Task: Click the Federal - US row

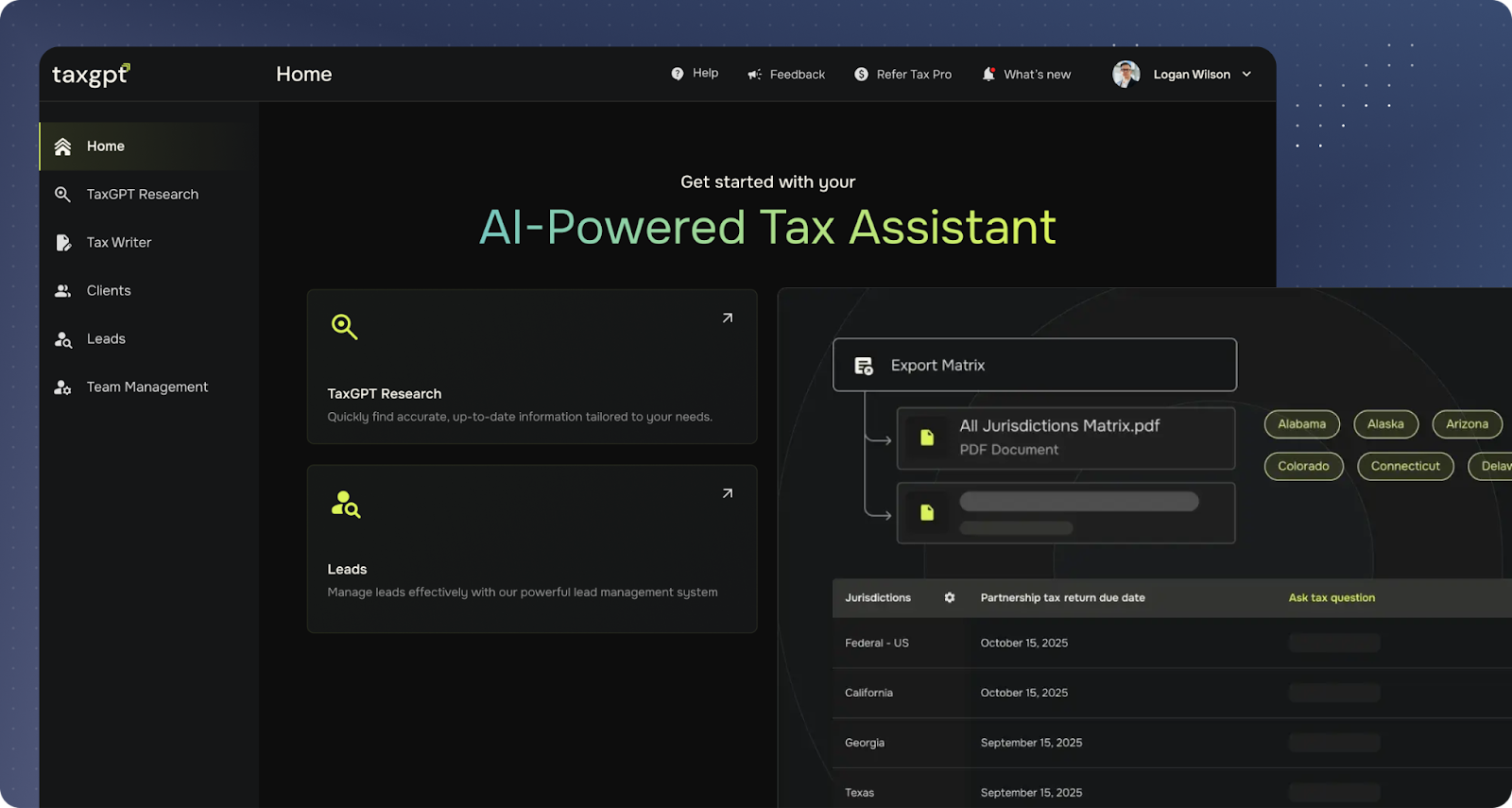Action: tap(1172, 644)
